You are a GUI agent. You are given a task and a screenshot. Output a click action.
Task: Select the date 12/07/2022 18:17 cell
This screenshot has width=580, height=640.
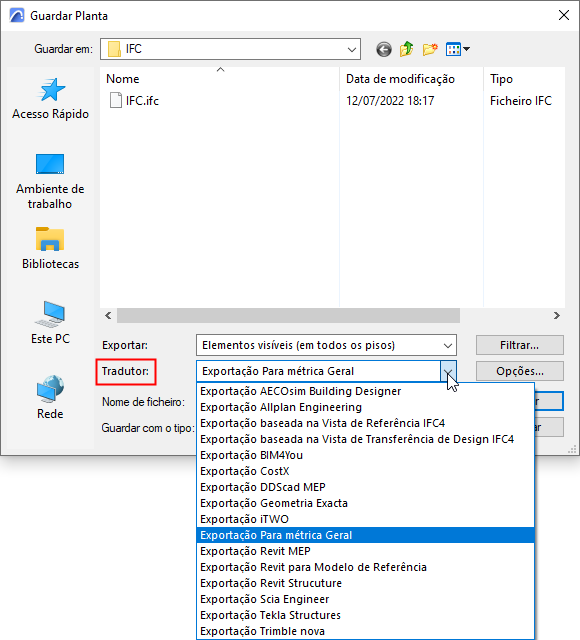[390, 100]
